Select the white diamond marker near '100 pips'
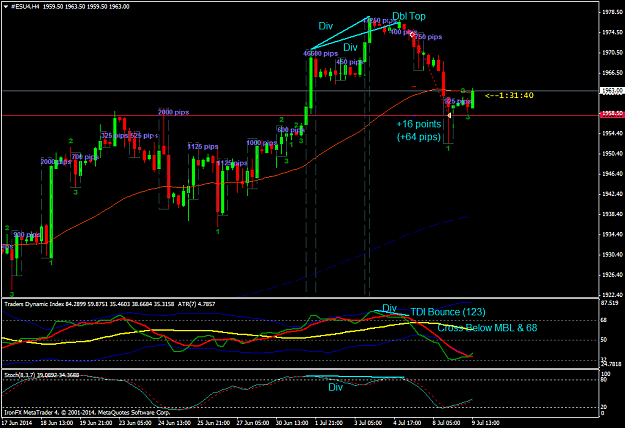 [x=412, y=34]
